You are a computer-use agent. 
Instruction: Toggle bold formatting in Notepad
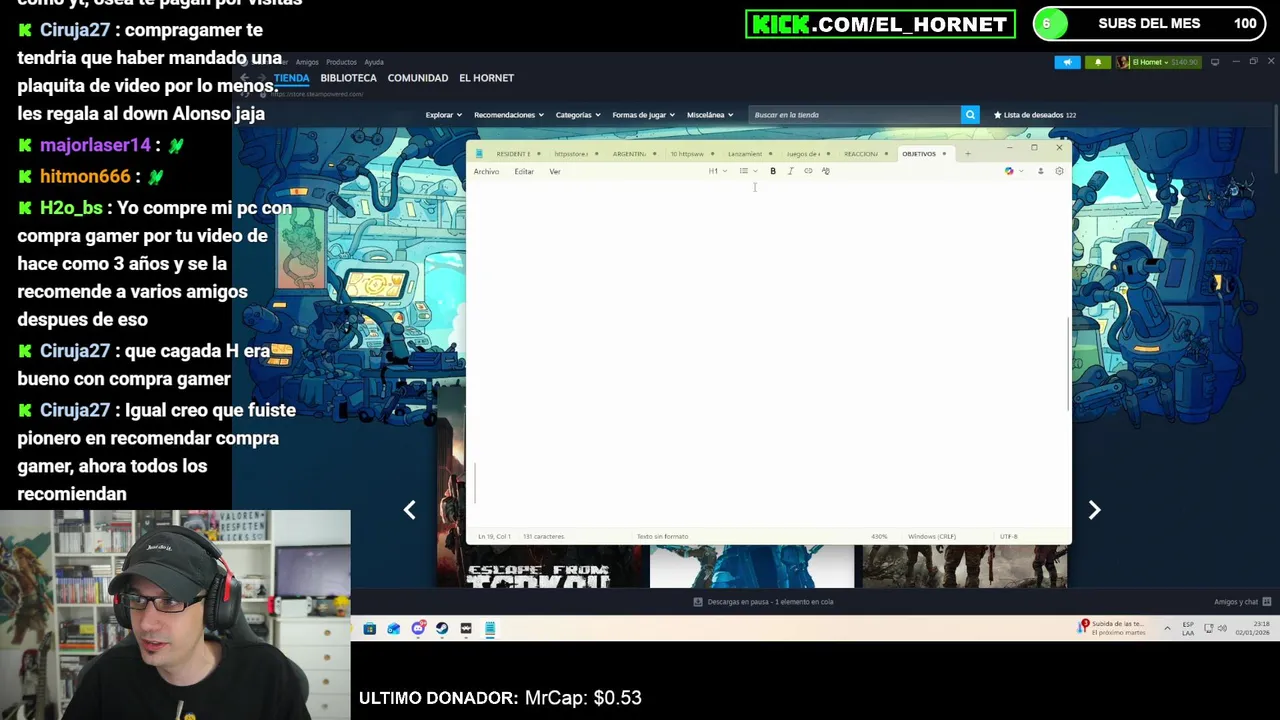[x=773, y=171]
